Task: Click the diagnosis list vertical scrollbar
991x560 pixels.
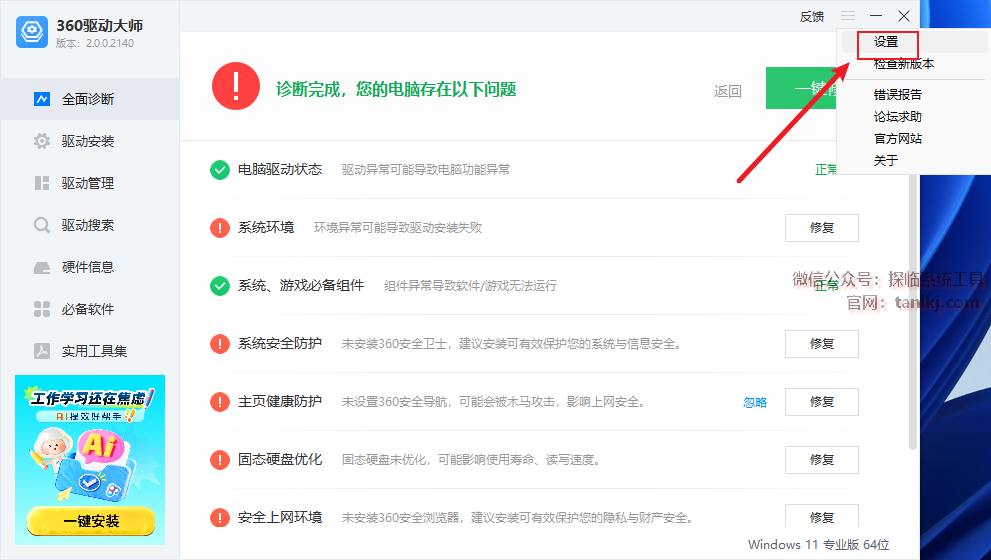Action: coord(913,313)
